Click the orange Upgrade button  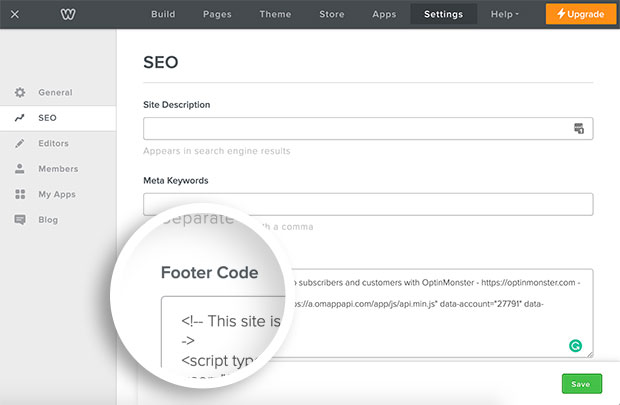[580, 14]
